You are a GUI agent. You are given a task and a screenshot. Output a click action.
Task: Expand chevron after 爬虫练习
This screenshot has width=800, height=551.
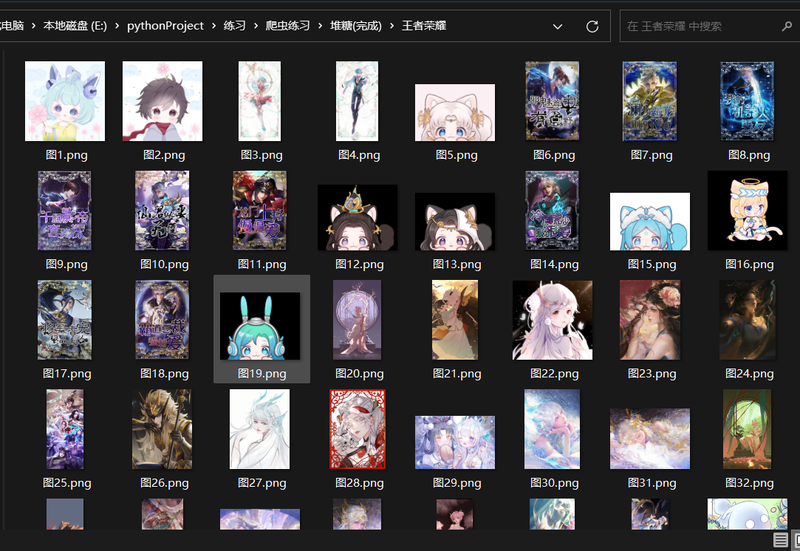point(320,26)
